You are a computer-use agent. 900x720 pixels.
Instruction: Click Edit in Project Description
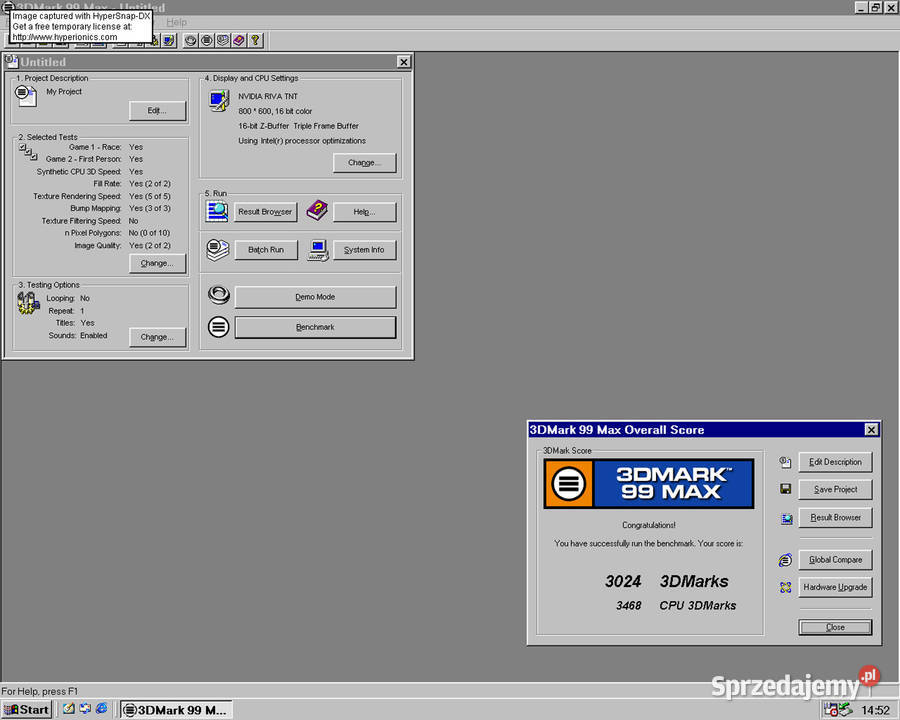point(157,111)
